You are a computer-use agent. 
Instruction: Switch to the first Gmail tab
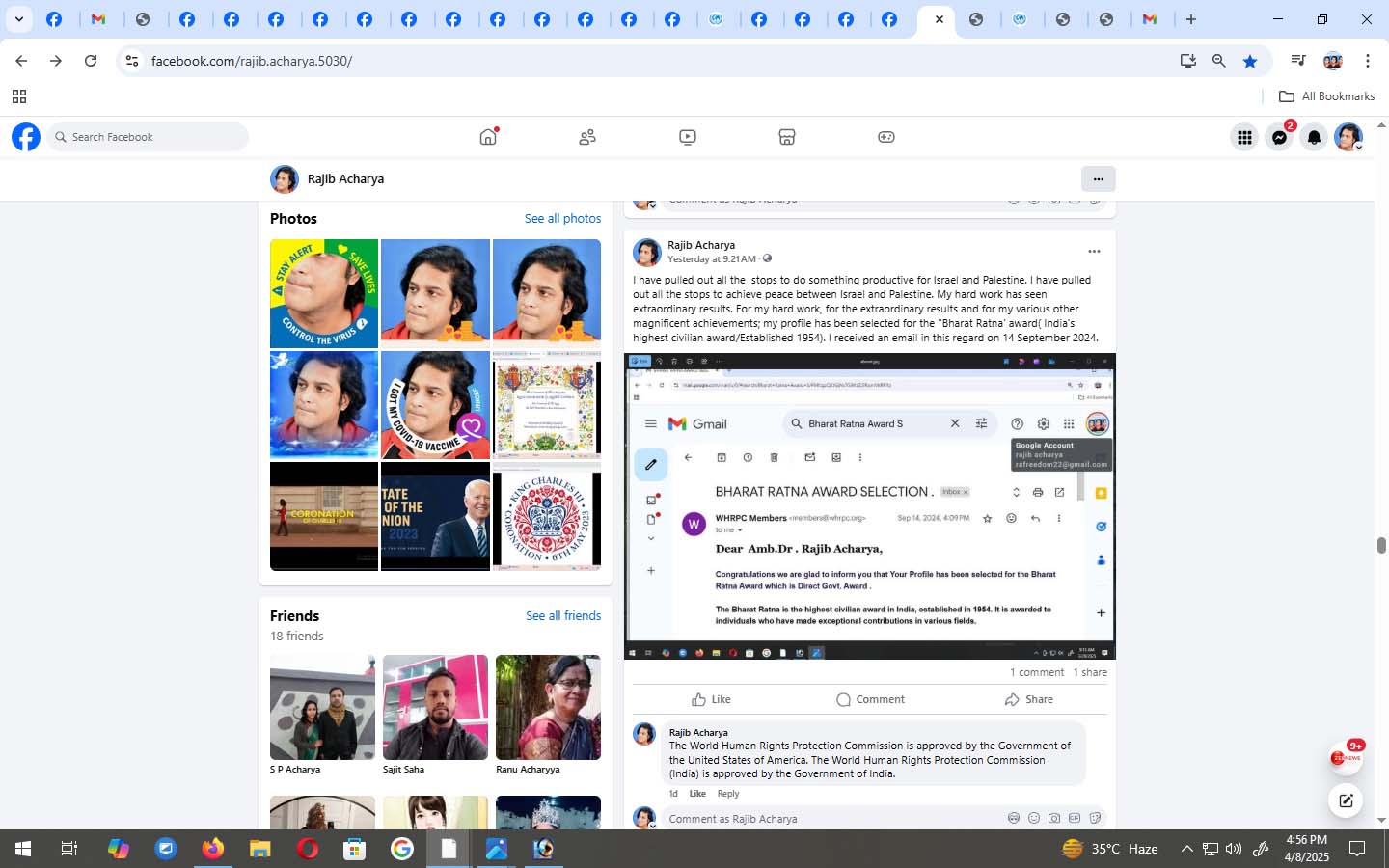(x=98, y=19)
